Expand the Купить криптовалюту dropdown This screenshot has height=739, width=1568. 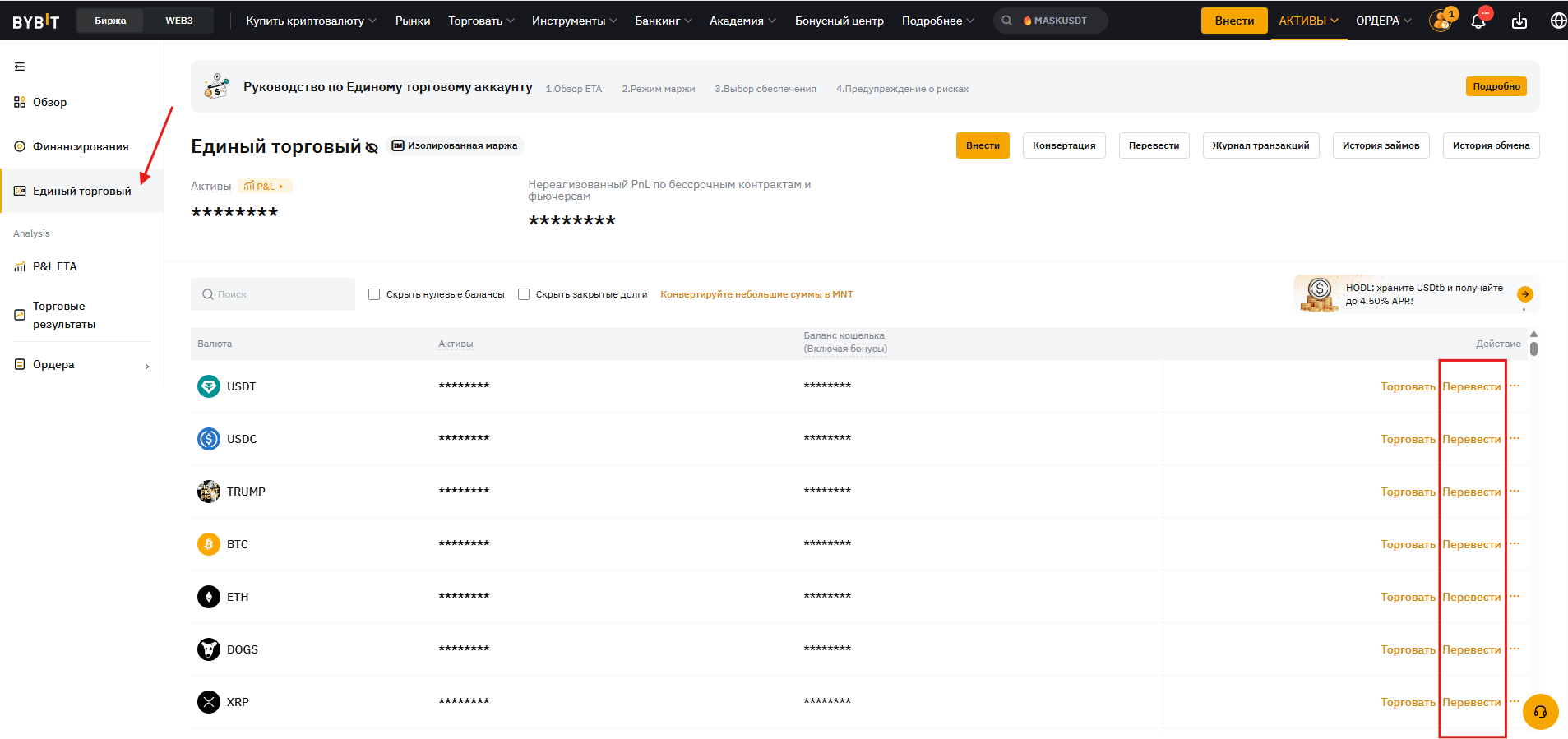click(x=311, y=21)
